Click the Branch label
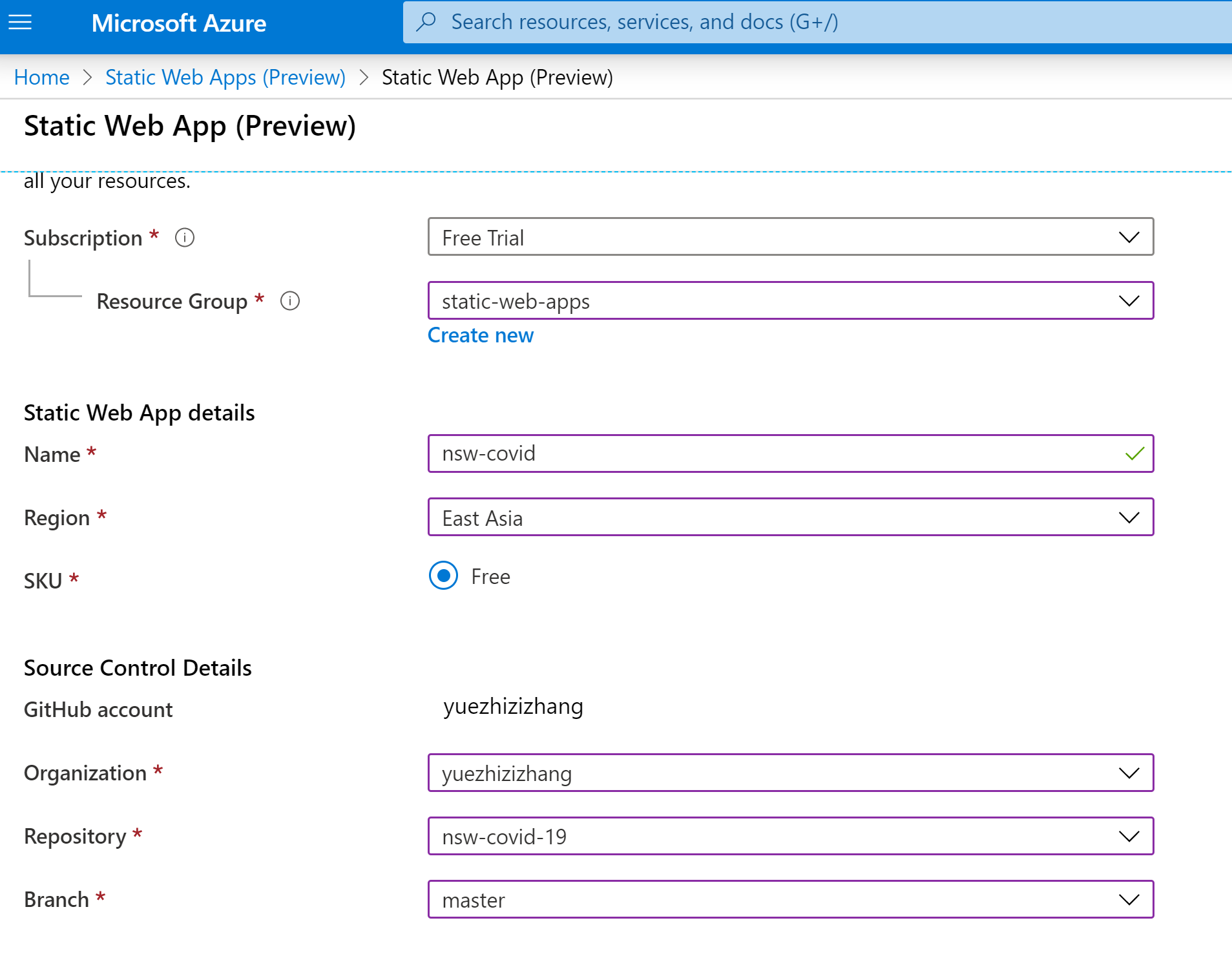The height and width of the screenshot is (958, 1232). click(x=56, y=900)
